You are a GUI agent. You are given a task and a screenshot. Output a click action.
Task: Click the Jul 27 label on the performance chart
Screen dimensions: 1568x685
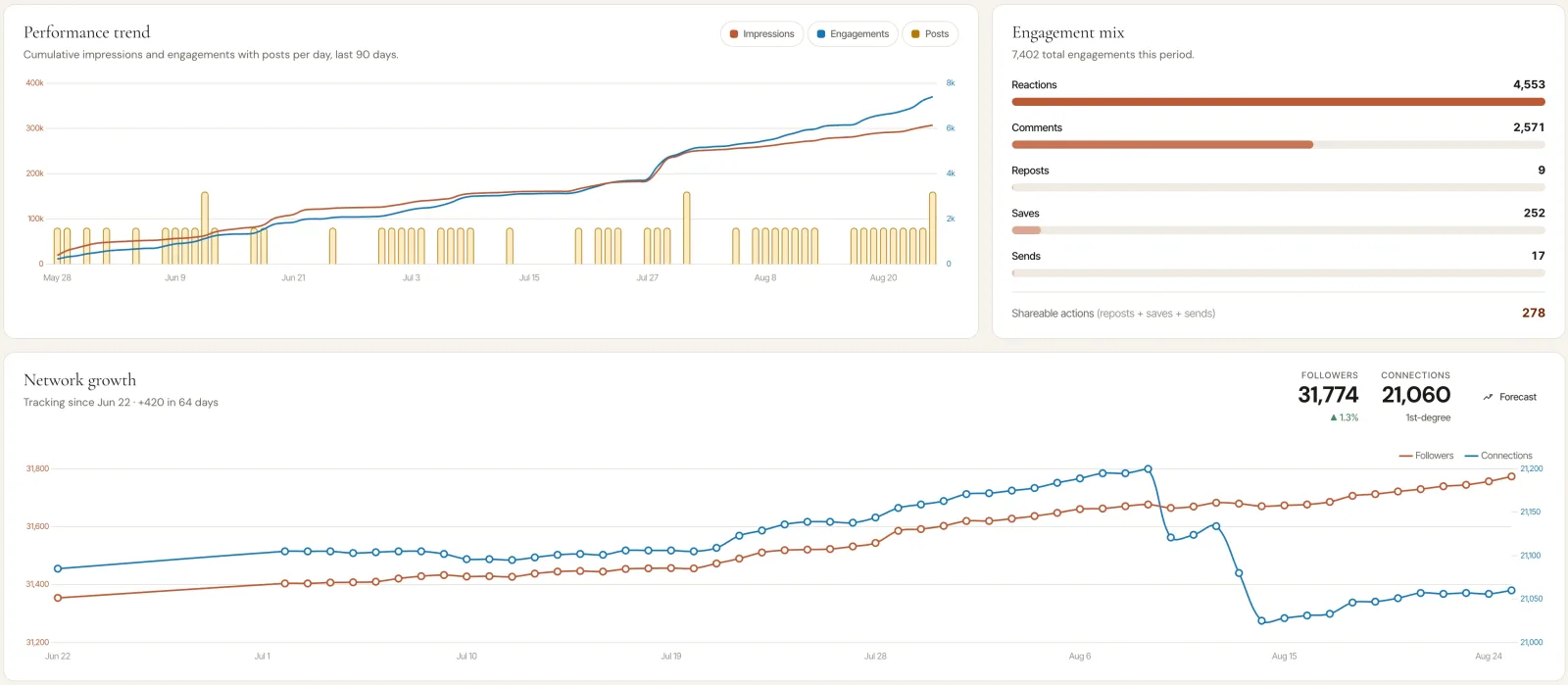point(648,278)
